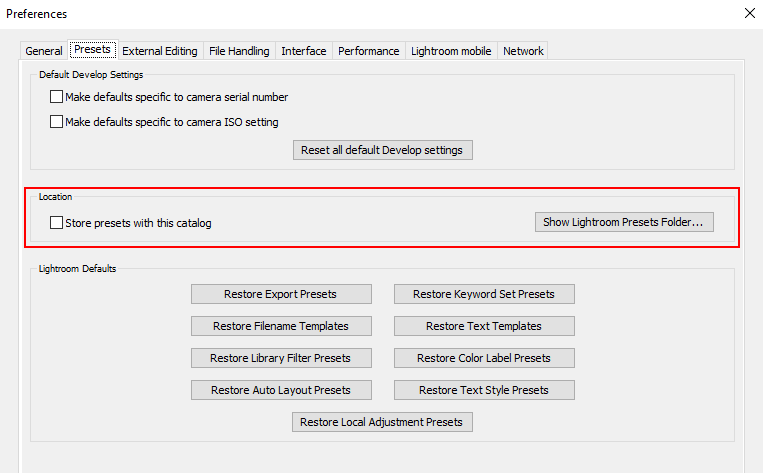Toggle defaults specific to camera ISO setting

[57, 122]
